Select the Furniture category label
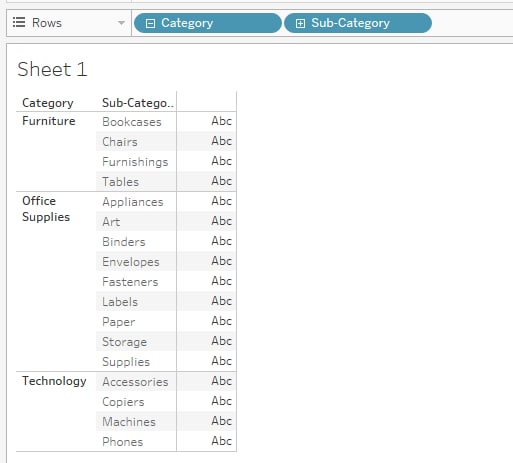Screen dimensions: 513x463 pos(49,121)
